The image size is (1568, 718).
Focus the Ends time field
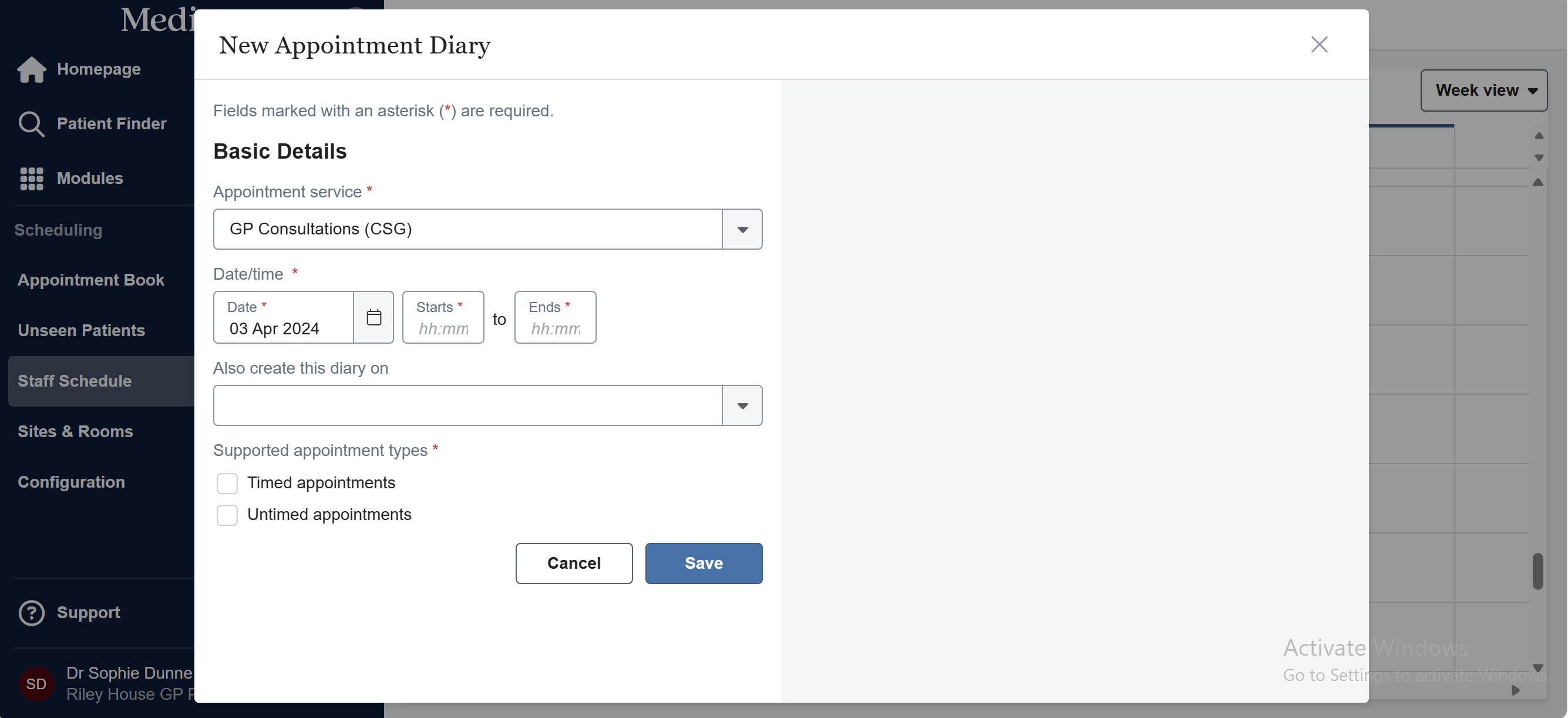click(x=555, y=328)
